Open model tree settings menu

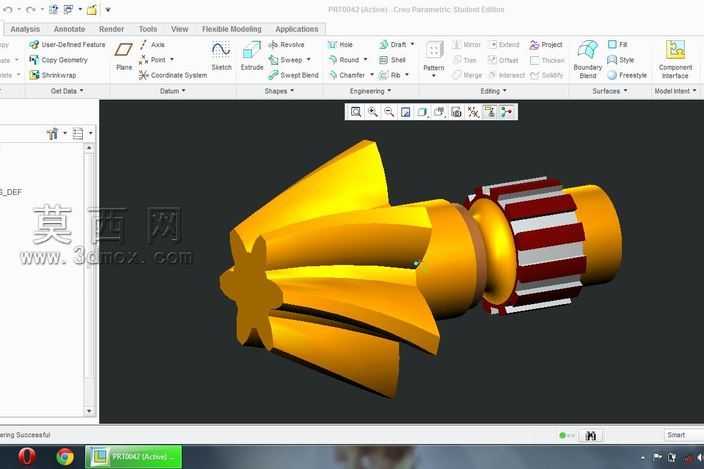point(56,133)
